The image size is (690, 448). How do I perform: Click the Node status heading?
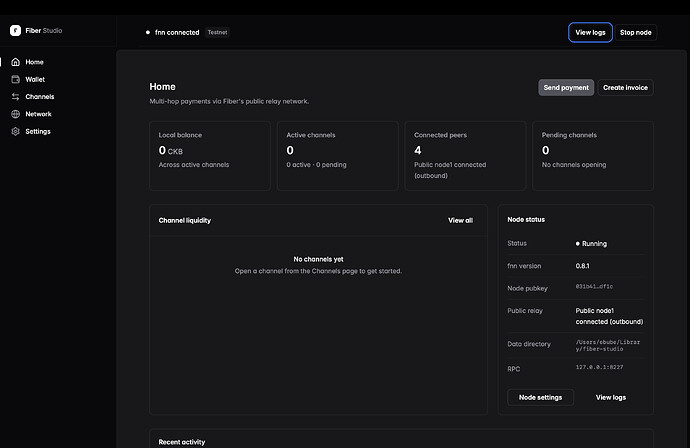pos(526,220)
